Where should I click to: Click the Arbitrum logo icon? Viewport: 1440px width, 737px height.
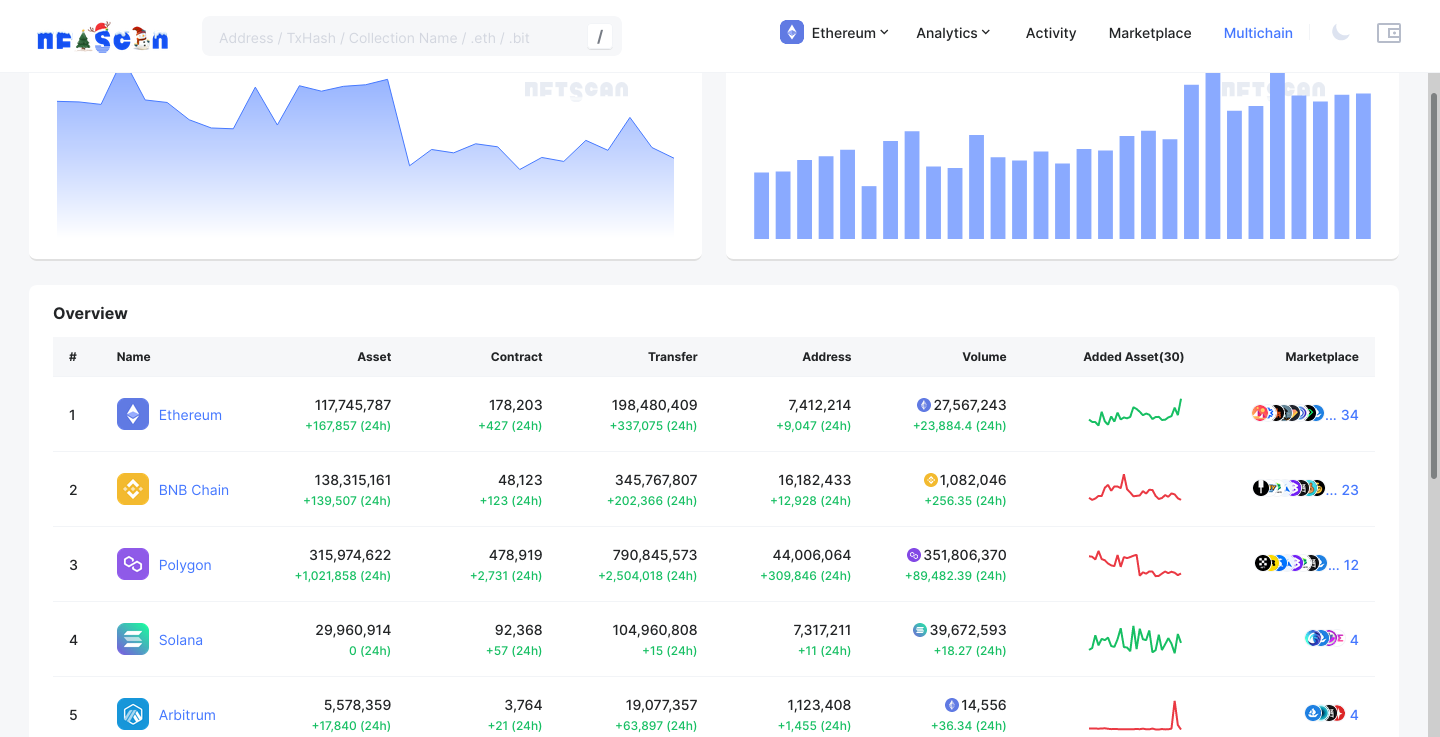[x=133, y=714]
